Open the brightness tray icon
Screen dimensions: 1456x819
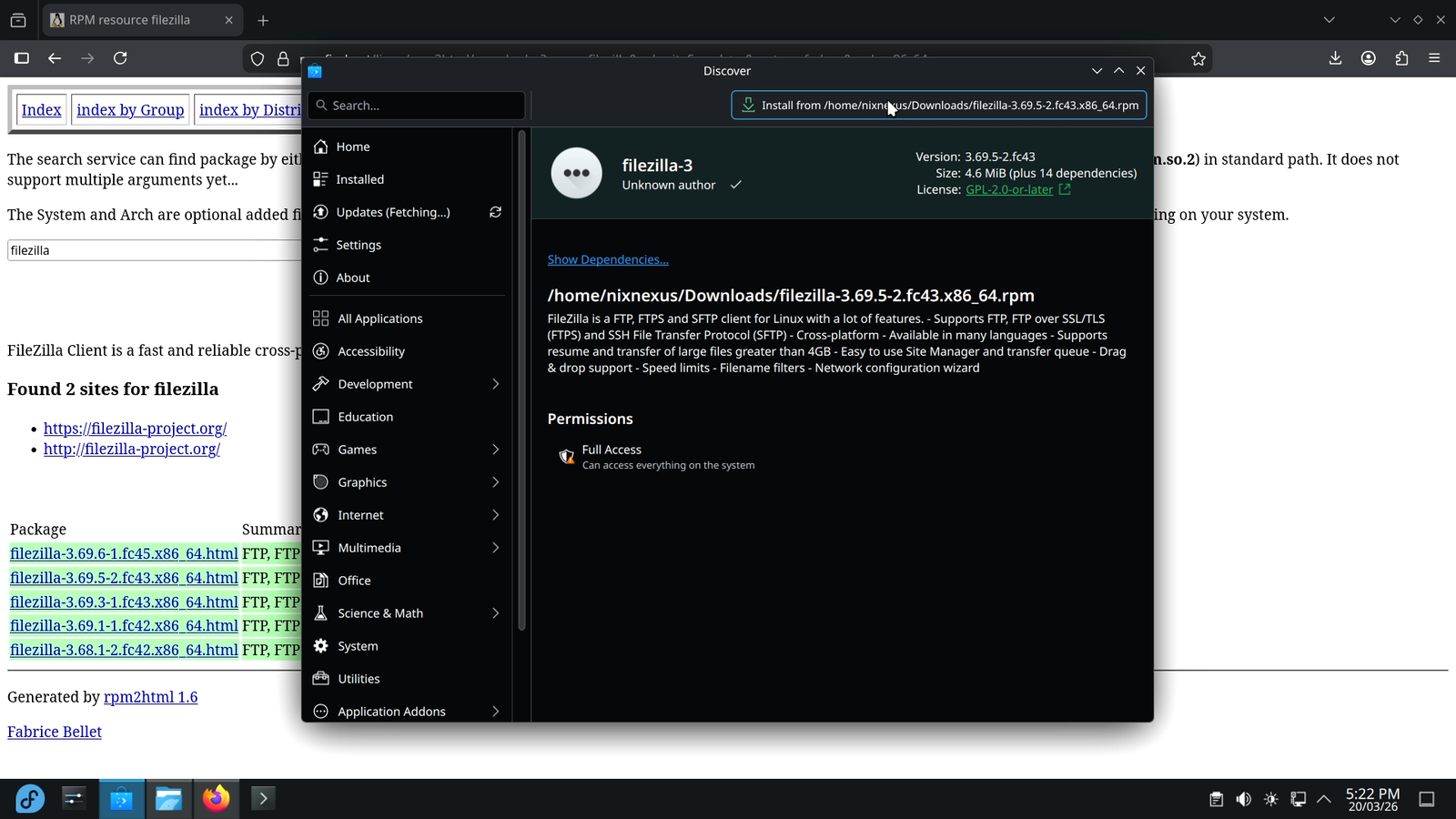tap(1271, 799)
